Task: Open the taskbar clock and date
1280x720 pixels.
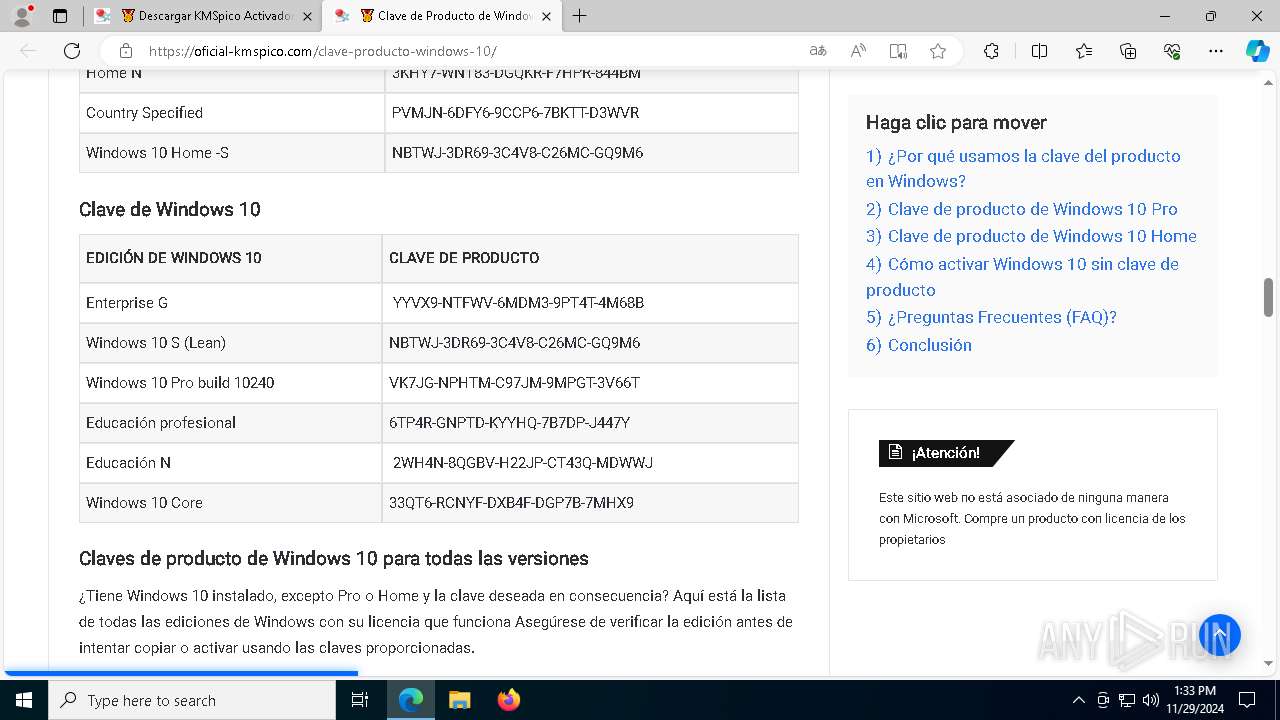Action: click(1194, 700)
